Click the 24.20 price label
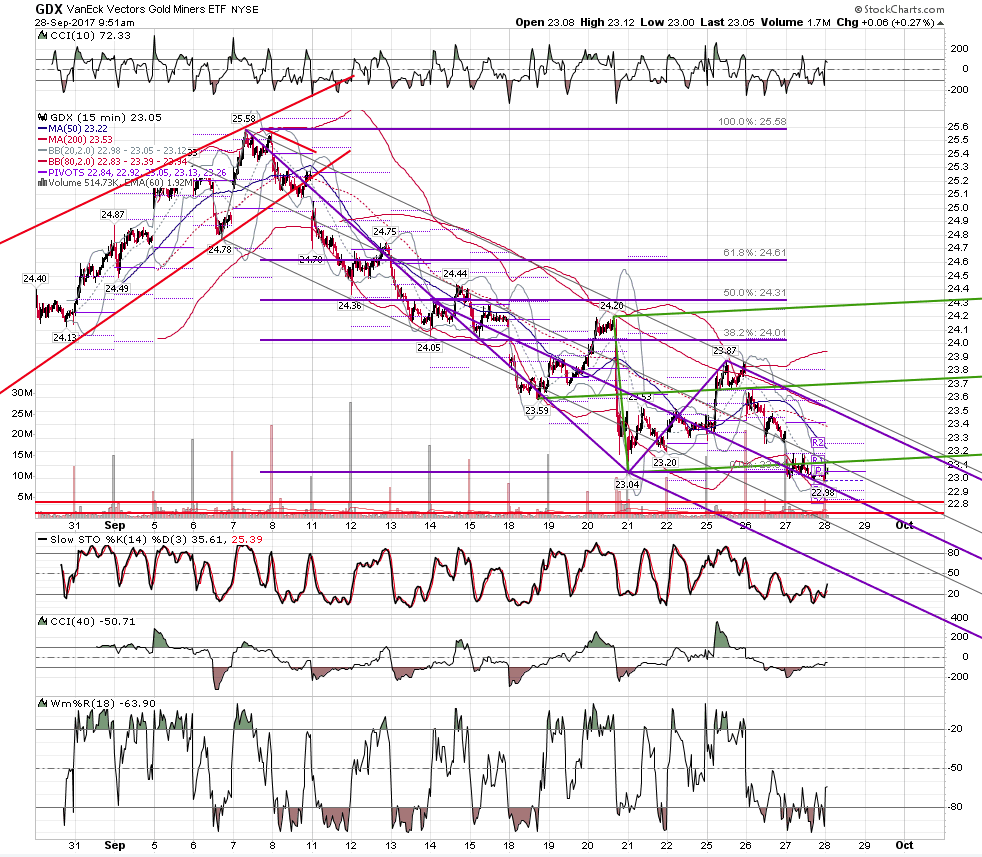 click(612, 306)
